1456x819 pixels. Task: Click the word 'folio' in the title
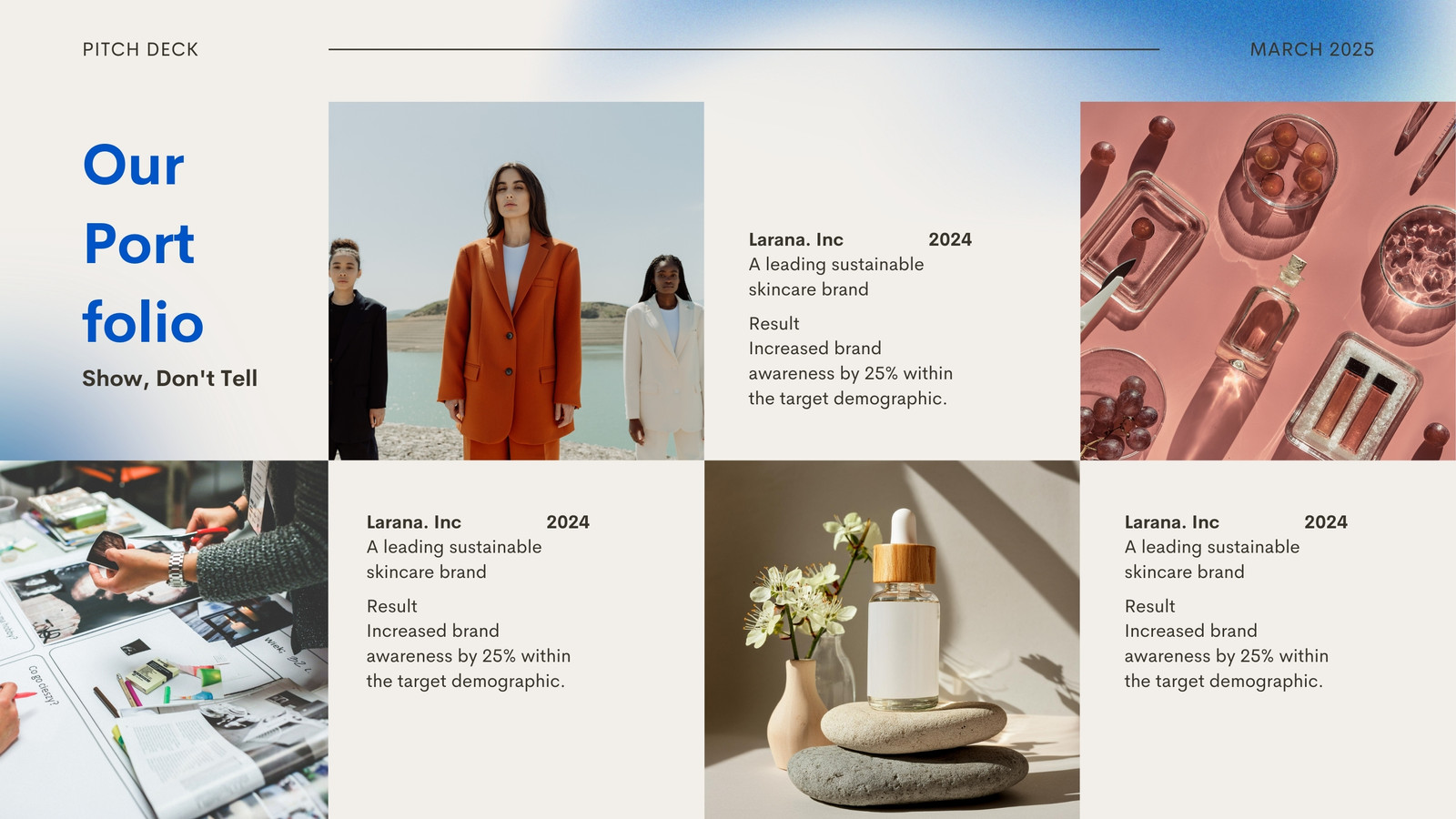[143, 322]
